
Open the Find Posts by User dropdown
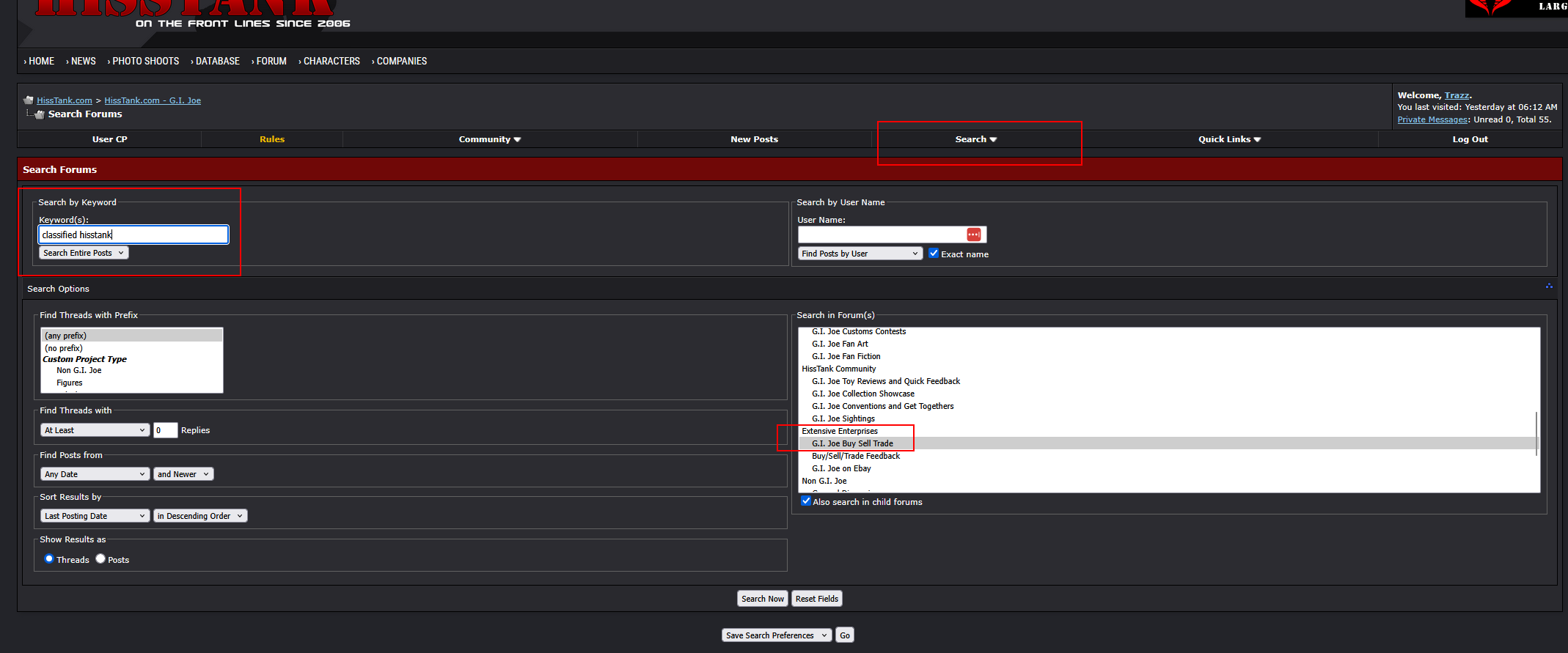pos(860,254)
